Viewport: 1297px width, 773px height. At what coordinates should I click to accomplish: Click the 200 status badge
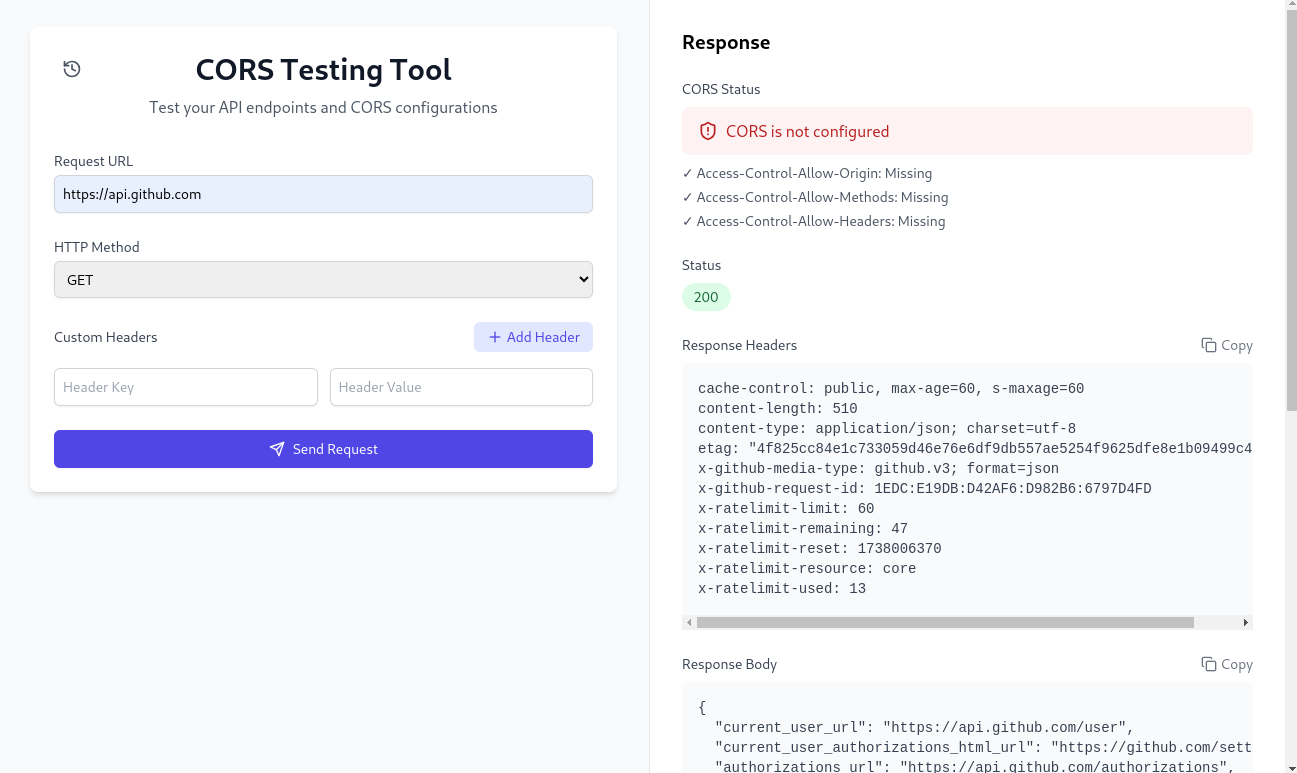click(x=706, y=297)
